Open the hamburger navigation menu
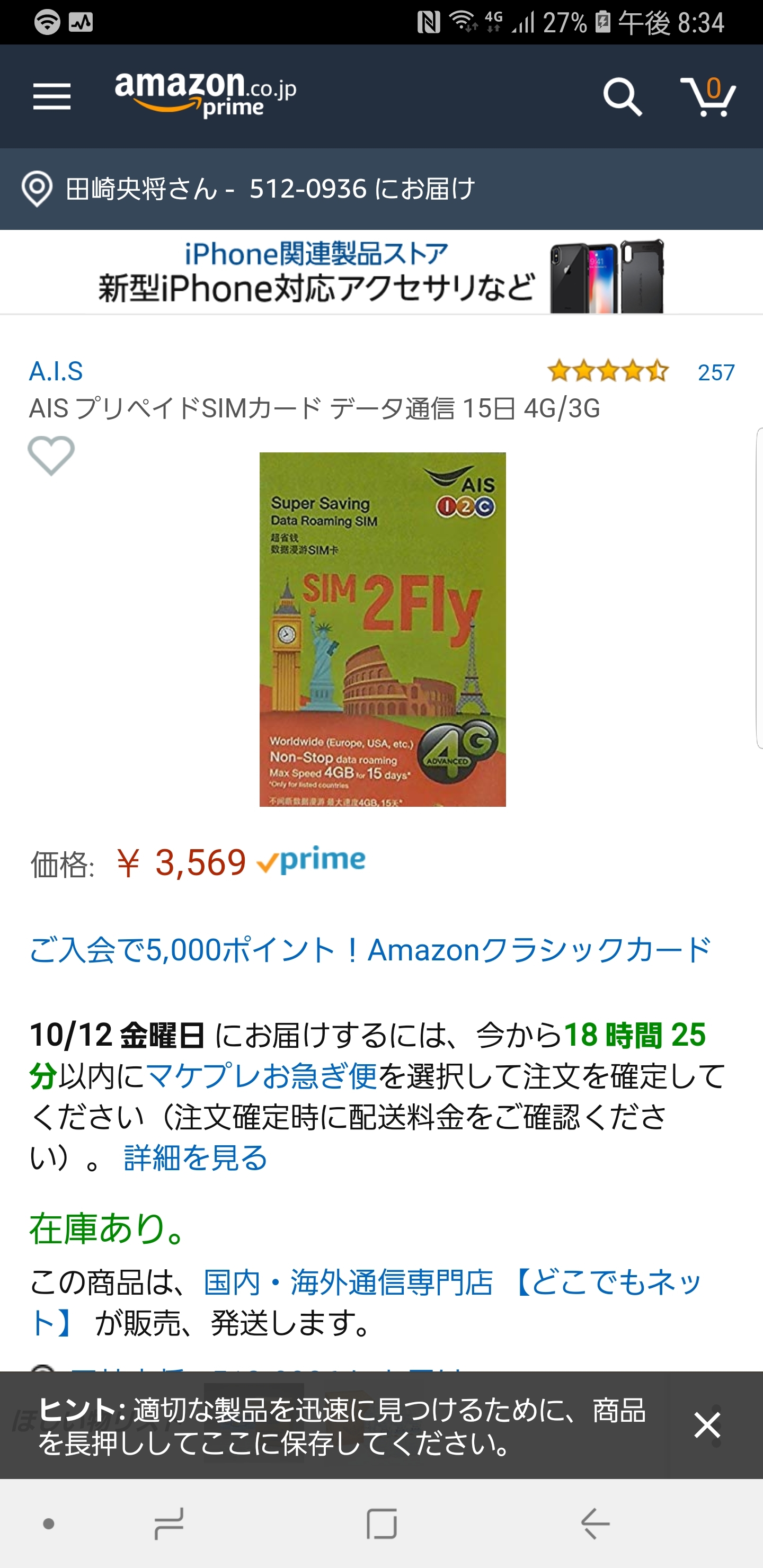Image resolution: width=763 pixels, height=1568 pixels. tap(52, 97)
